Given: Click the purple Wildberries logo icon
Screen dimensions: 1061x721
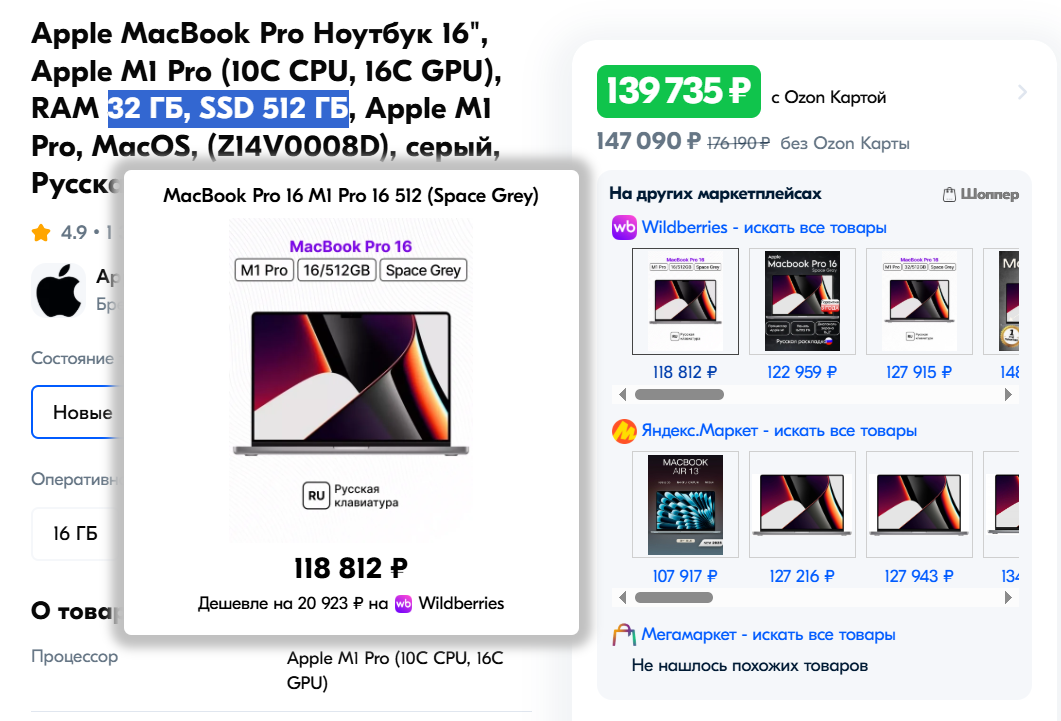Looking at the screenshot, I should coord(624,227).
